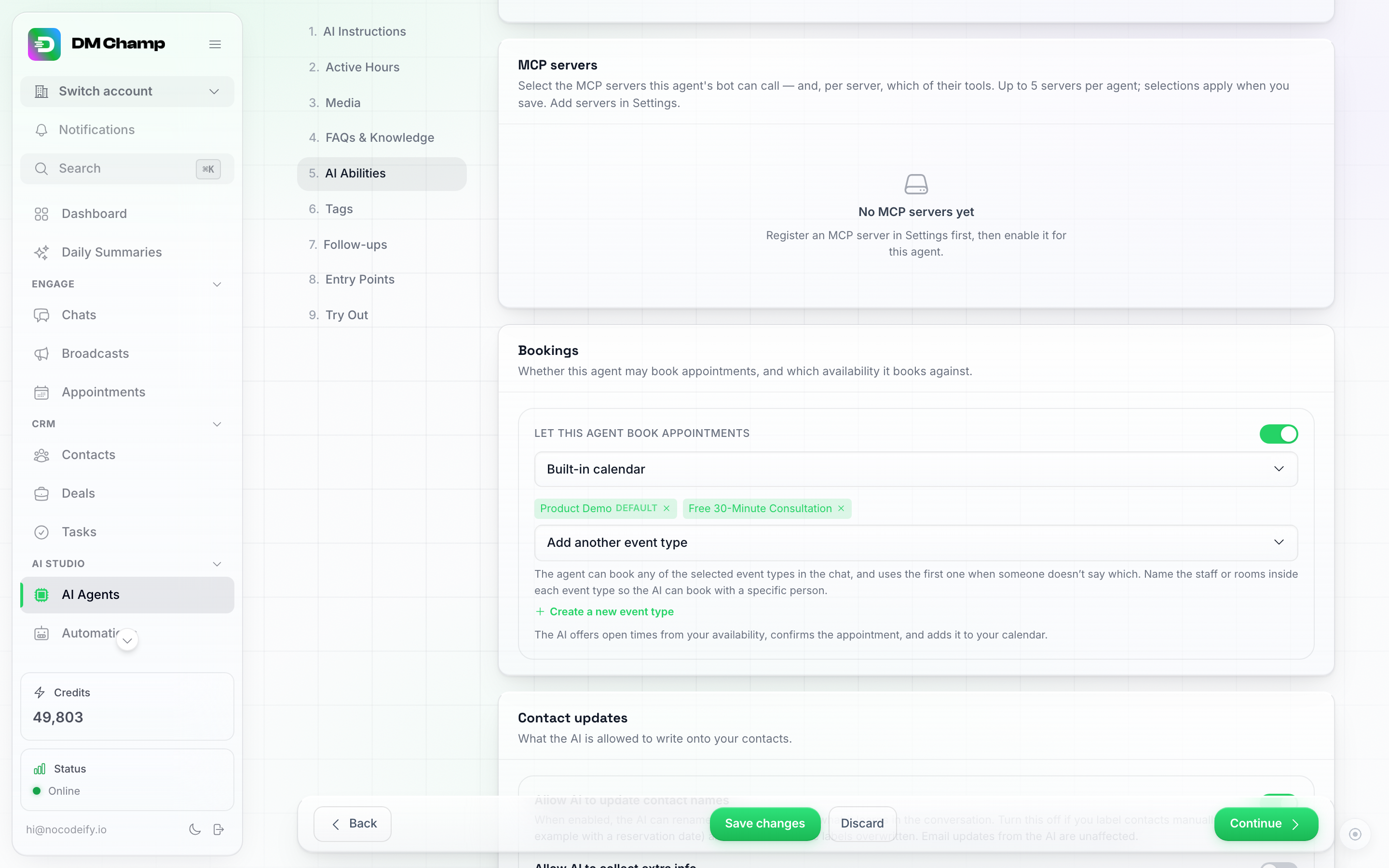Click the Contacts people icon
Viewport: 1389px width, 868px height.
coord(41,455)
